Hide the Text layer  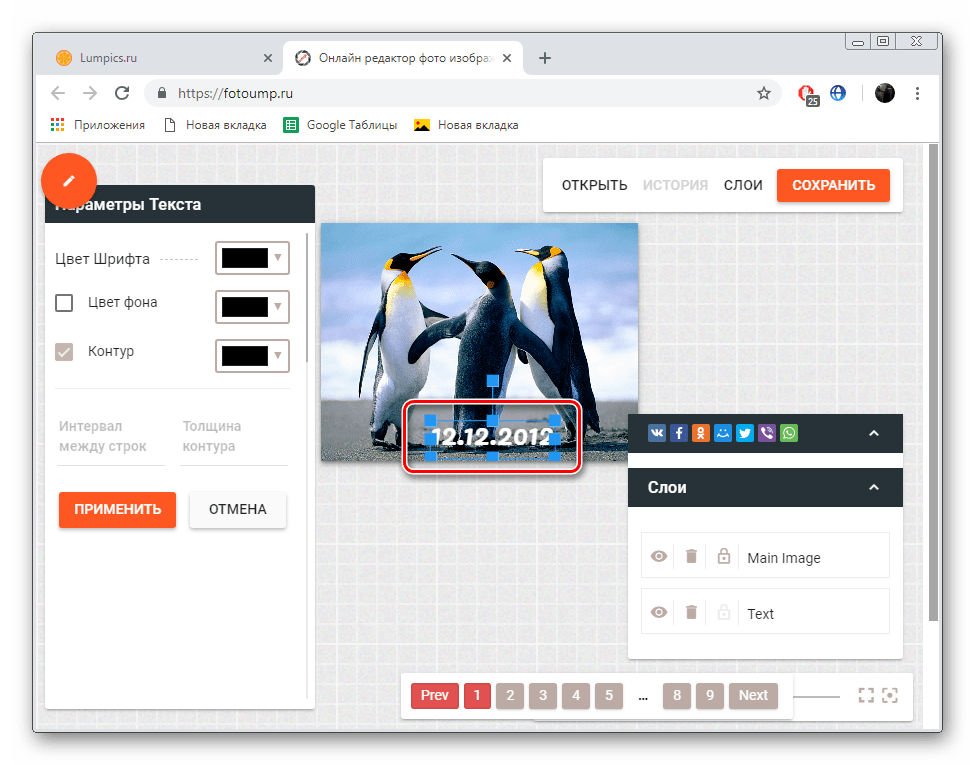pos(659,612)
